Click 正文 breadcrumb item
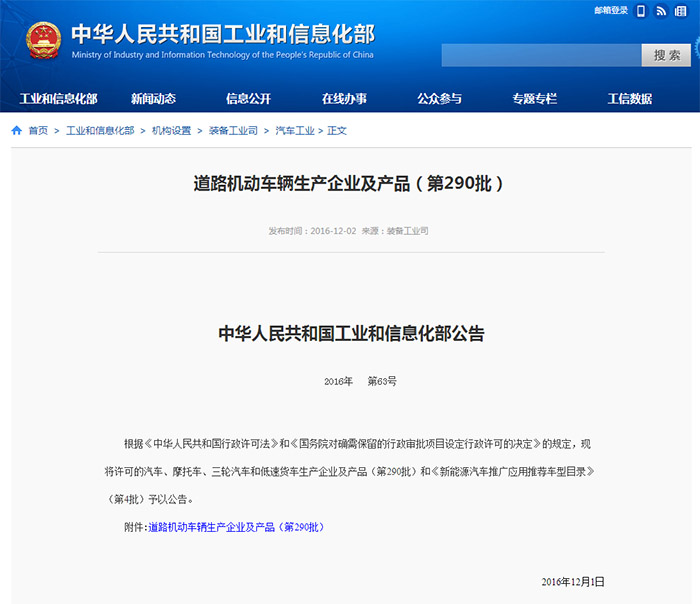Image resolution: width=700 pixels, height=604 pixels. pyautogui.click(x=337, y=130)
